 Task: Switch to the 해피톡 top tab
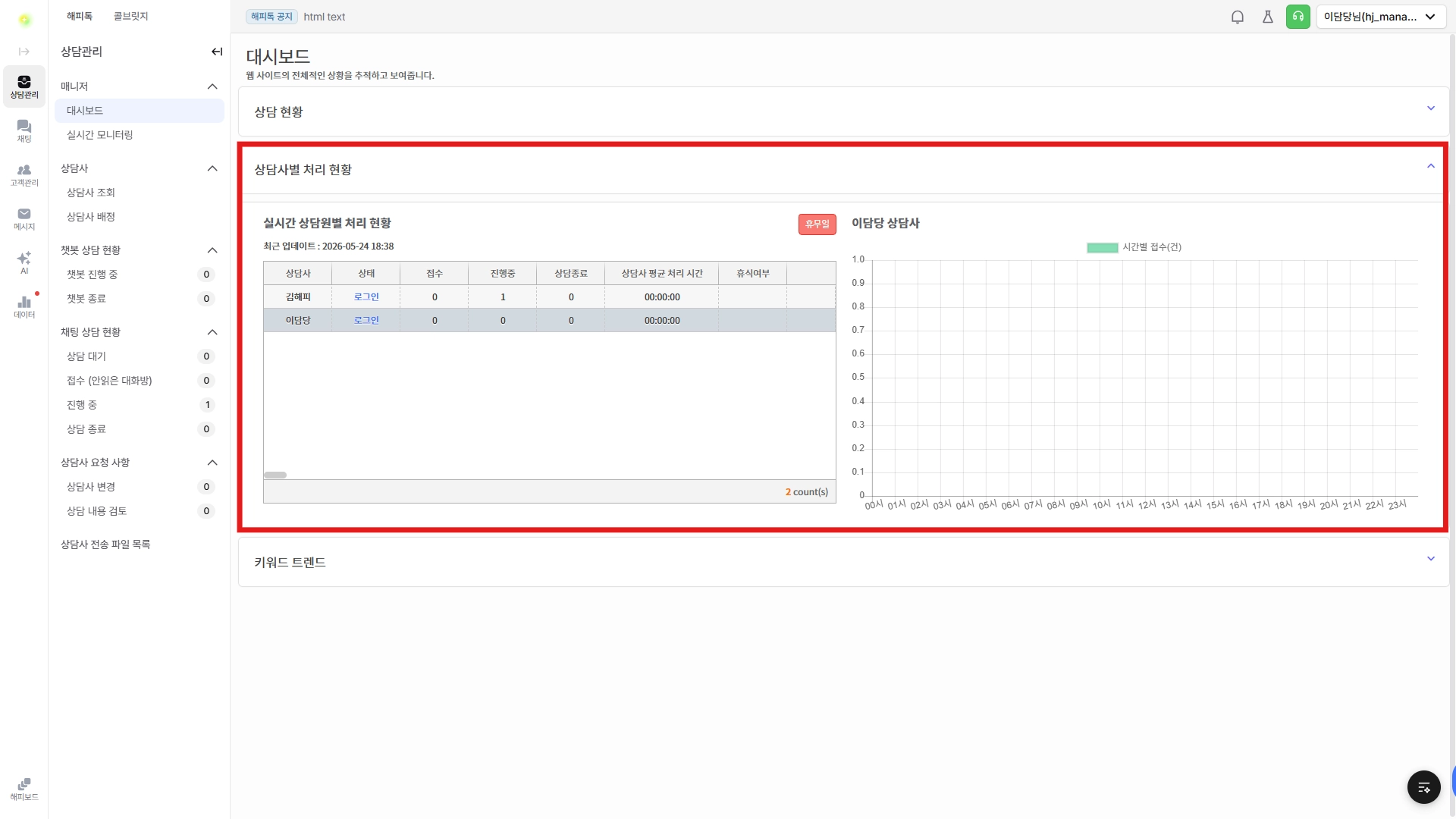point(80,16)
